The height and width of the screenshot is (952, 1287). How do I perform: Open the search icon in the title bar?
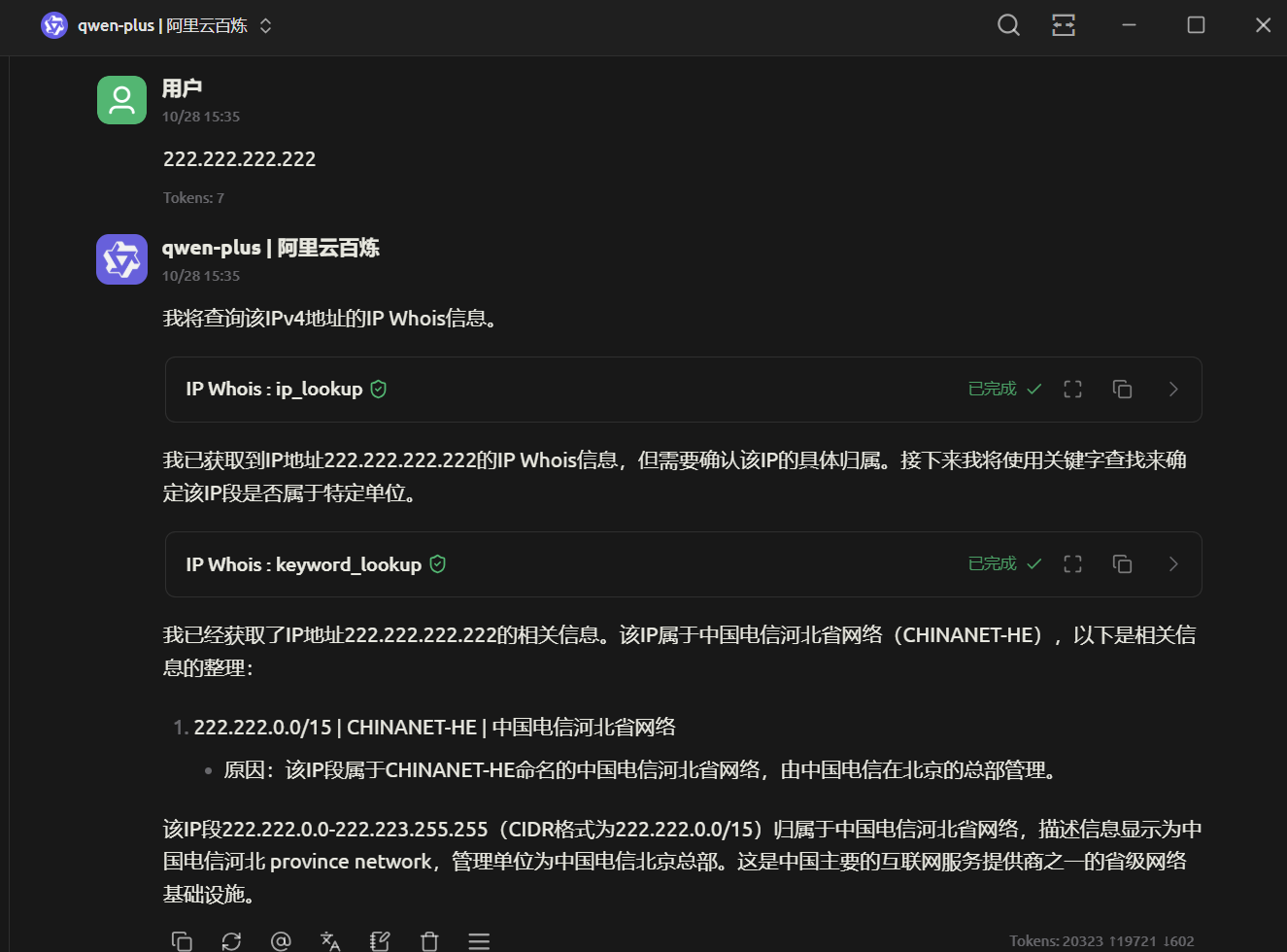point(1008,25)
